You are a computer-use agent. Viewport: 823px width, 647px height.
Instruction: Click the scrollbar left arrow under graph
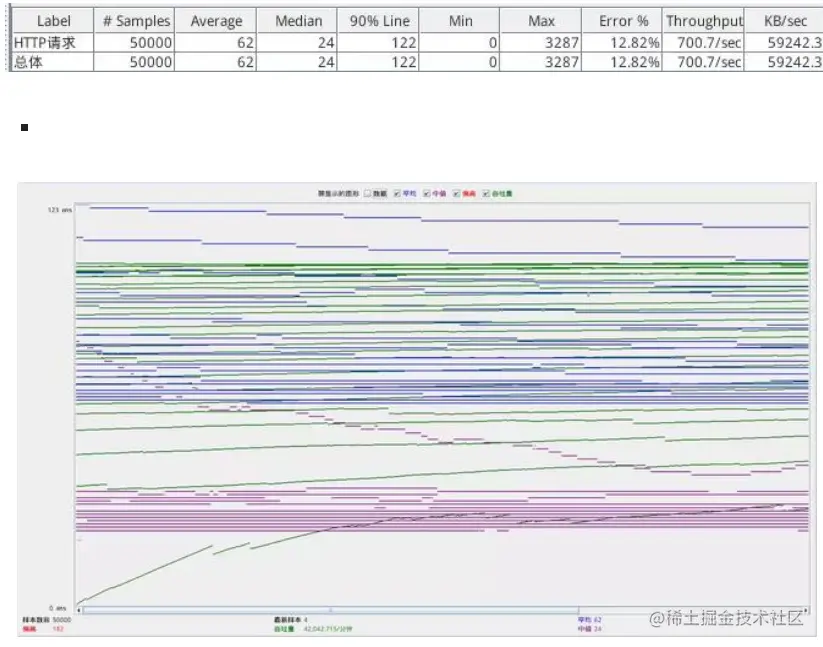tap(79, 610)
